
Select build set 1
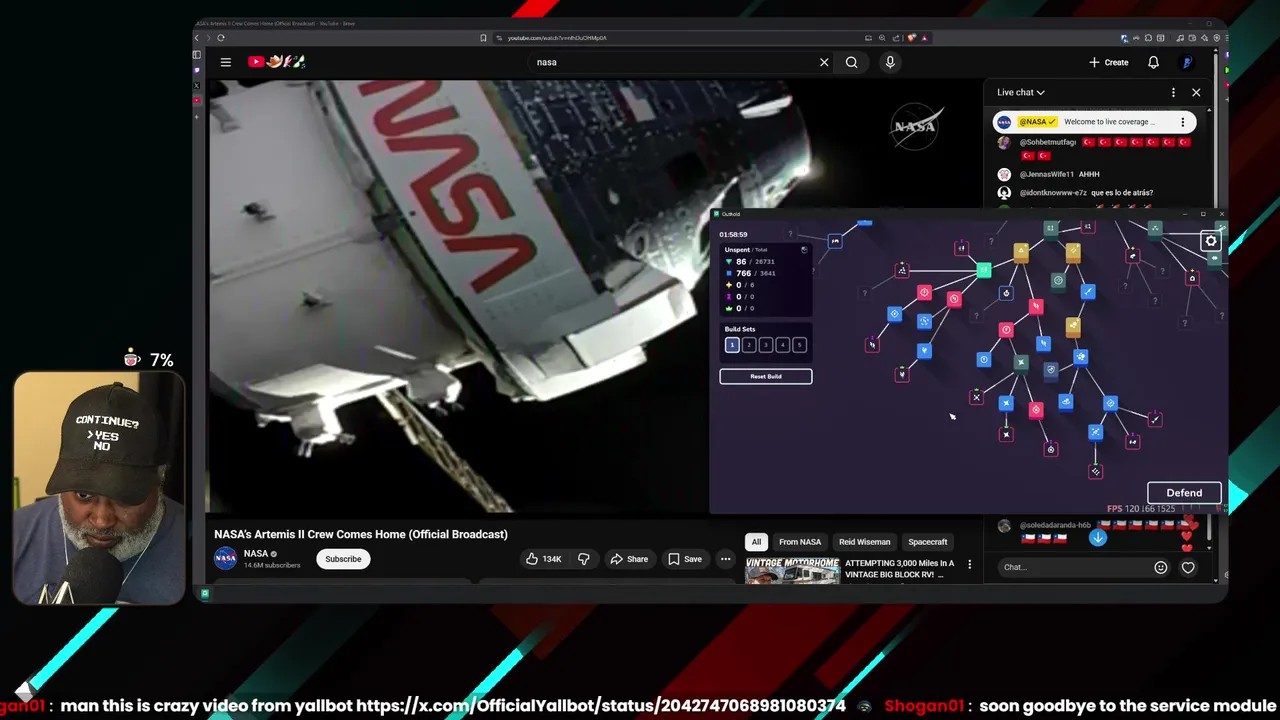coord(732,345)
